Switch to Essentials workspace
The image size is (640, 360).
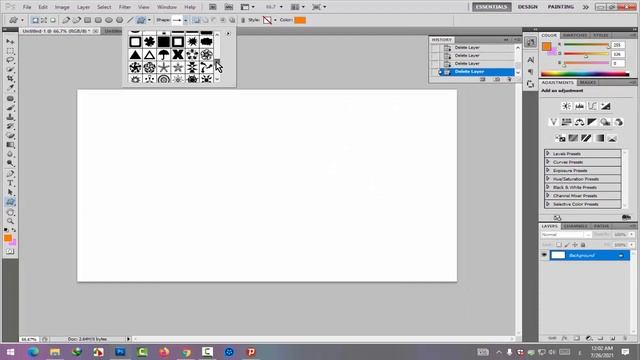click(x=491, y=7)
